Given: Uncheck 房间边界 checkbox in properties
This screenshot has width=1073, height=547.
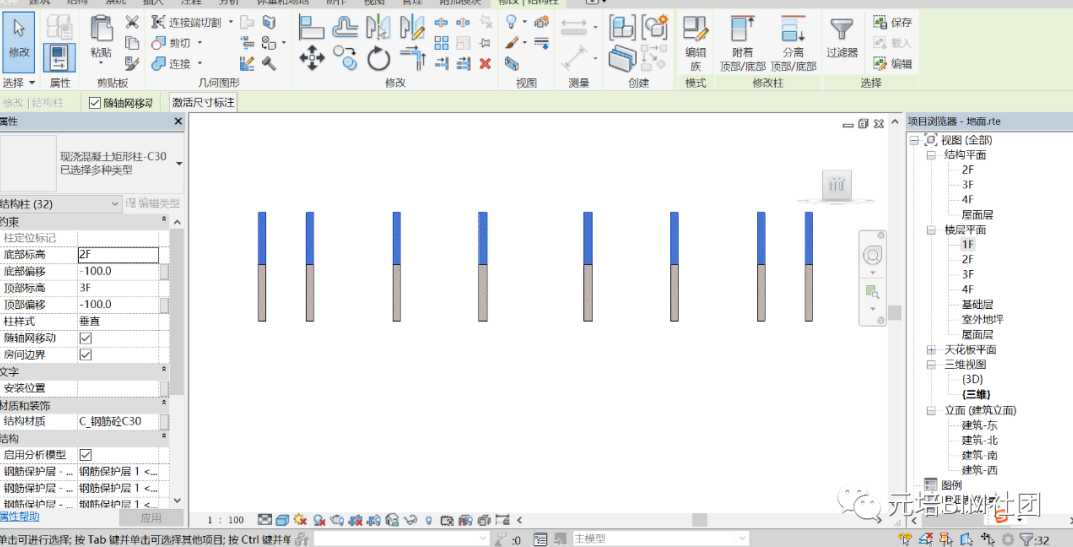Looking at the screenshot, I should click(86, 355).
